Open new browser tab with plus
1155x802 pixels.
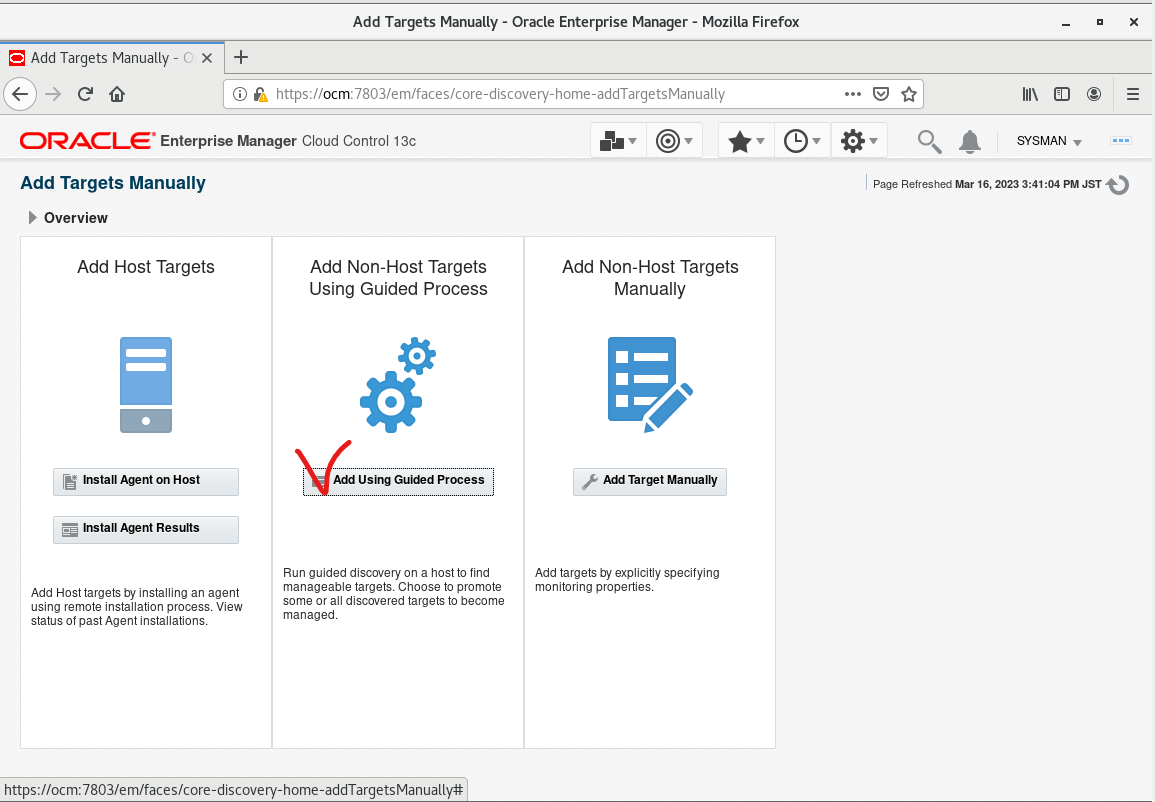point(241,57)
